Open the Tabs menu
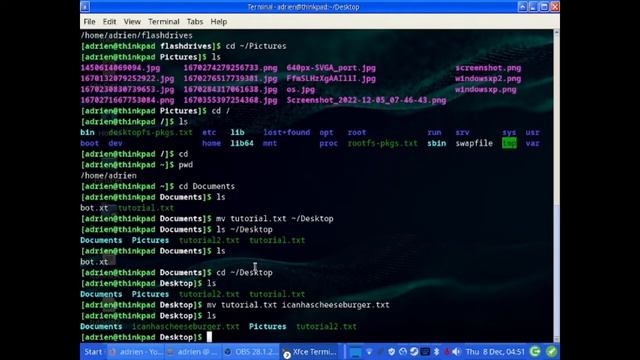 point(195,22)
